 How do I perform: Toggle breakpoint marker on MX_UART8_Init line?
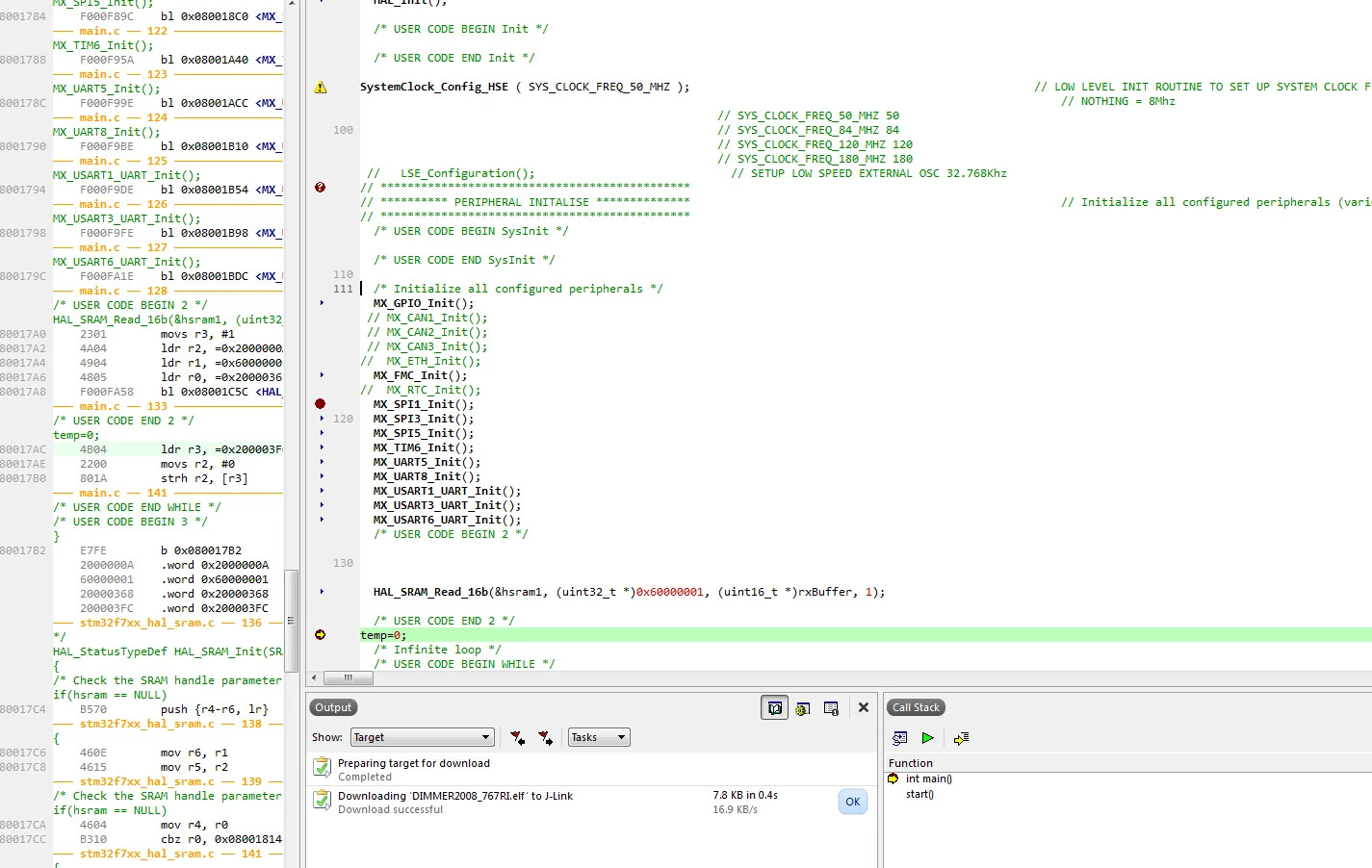[322, 476]
